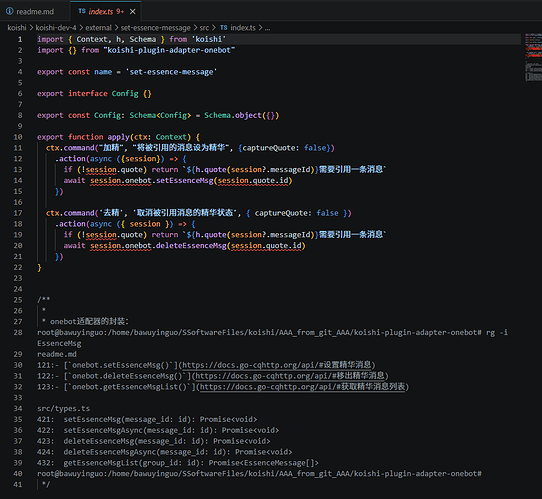
Task: Open the koishi-dev-4 breadcrumb segment
Action: [56, 28]
